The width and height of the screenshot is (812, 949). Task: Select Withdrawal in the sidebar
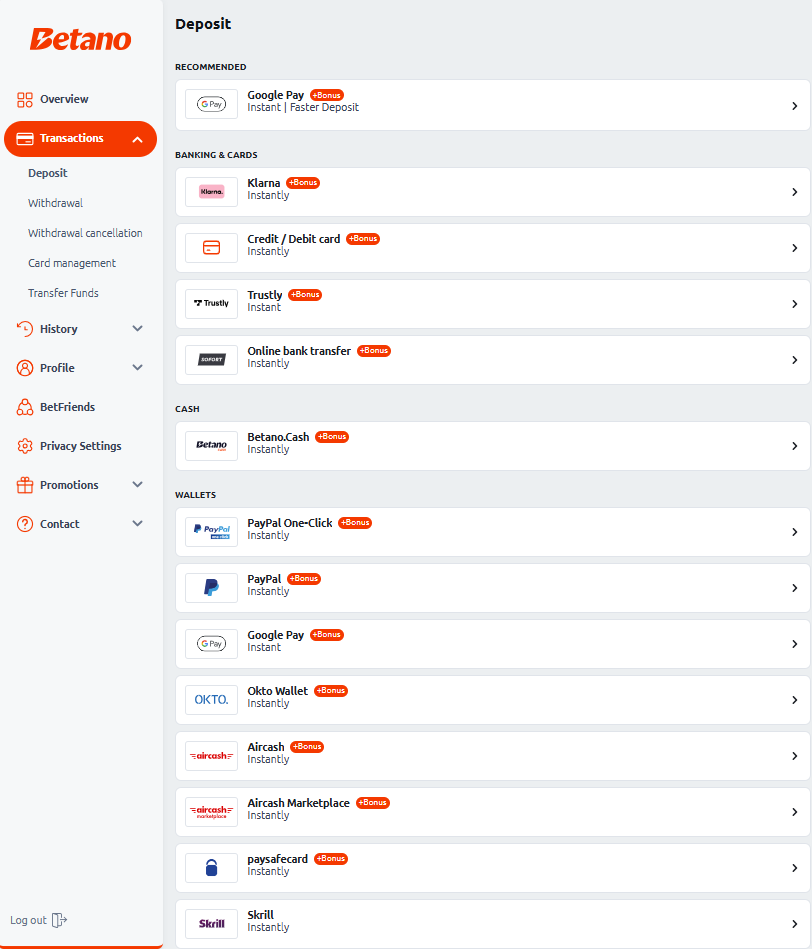click(56, 203)
